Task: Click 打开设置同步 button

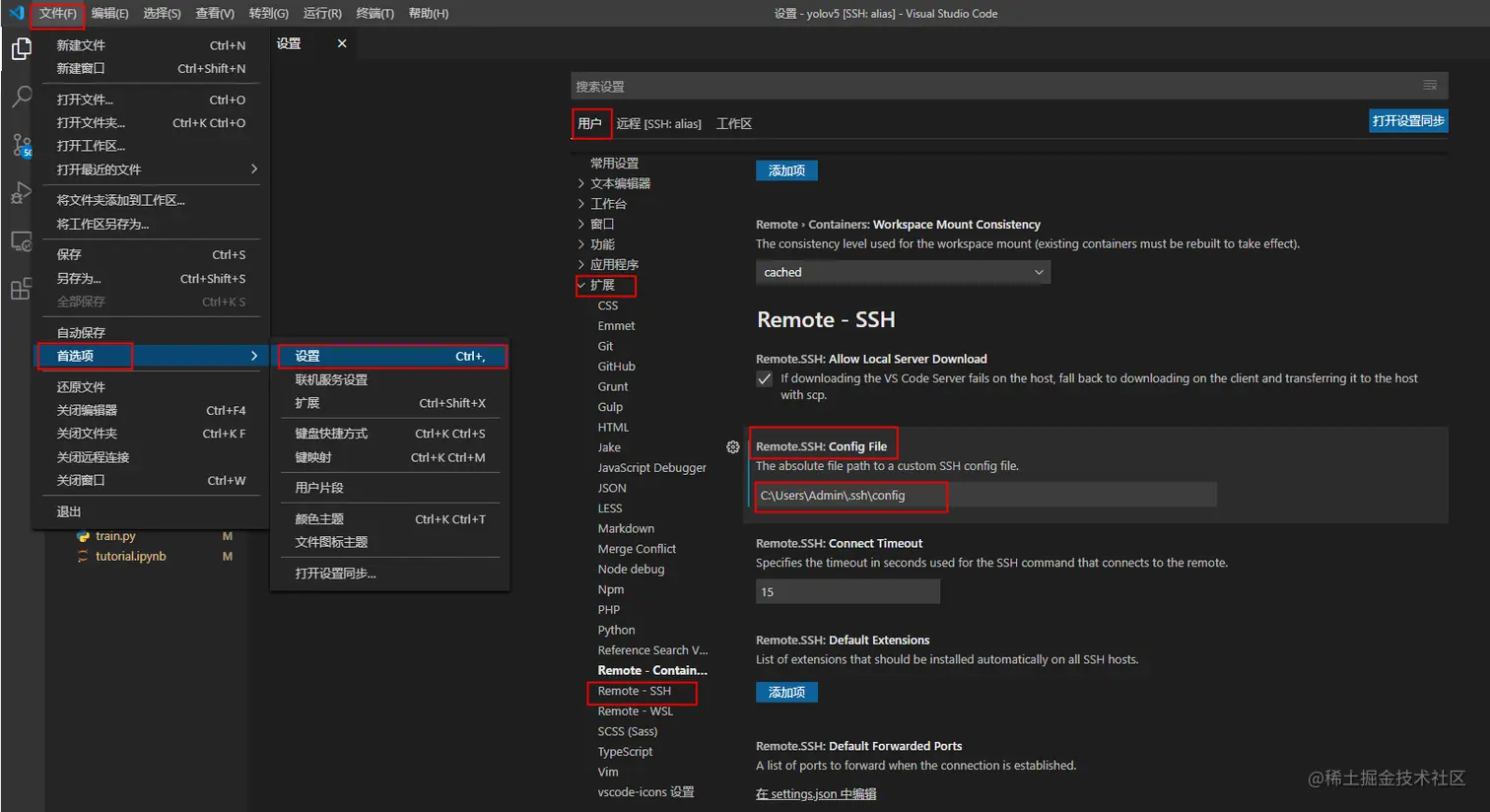Action: tap(1408, 121)
